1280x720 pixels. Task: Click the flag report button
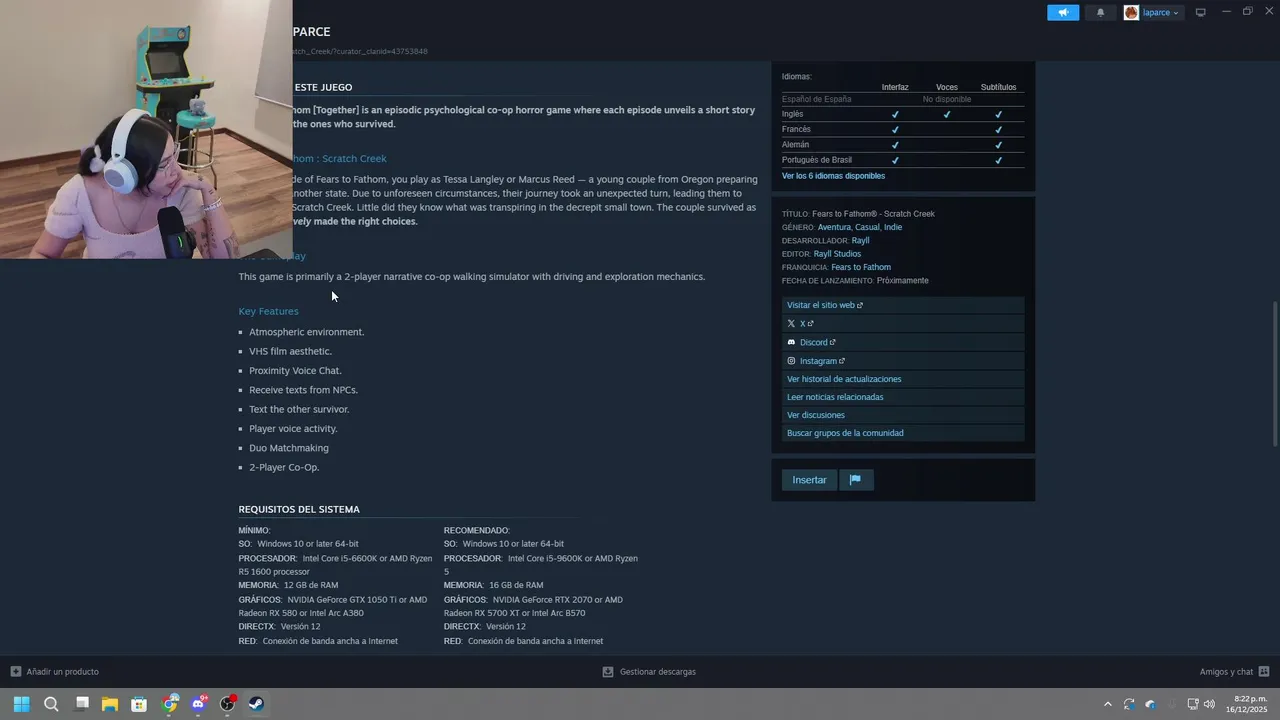click(x=855, y=480)
